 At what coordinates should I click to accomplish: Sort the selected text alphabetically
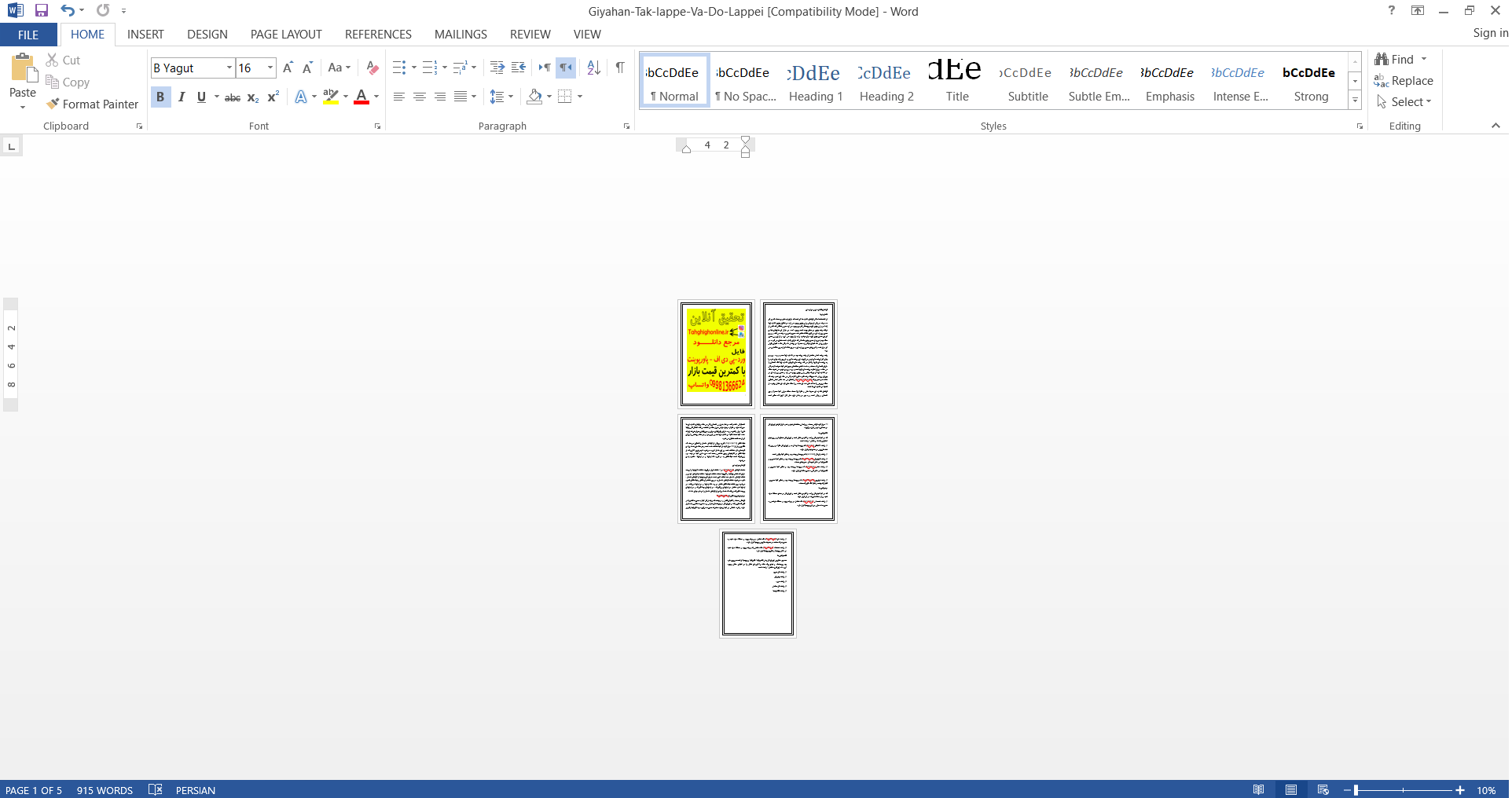[594, 68]
